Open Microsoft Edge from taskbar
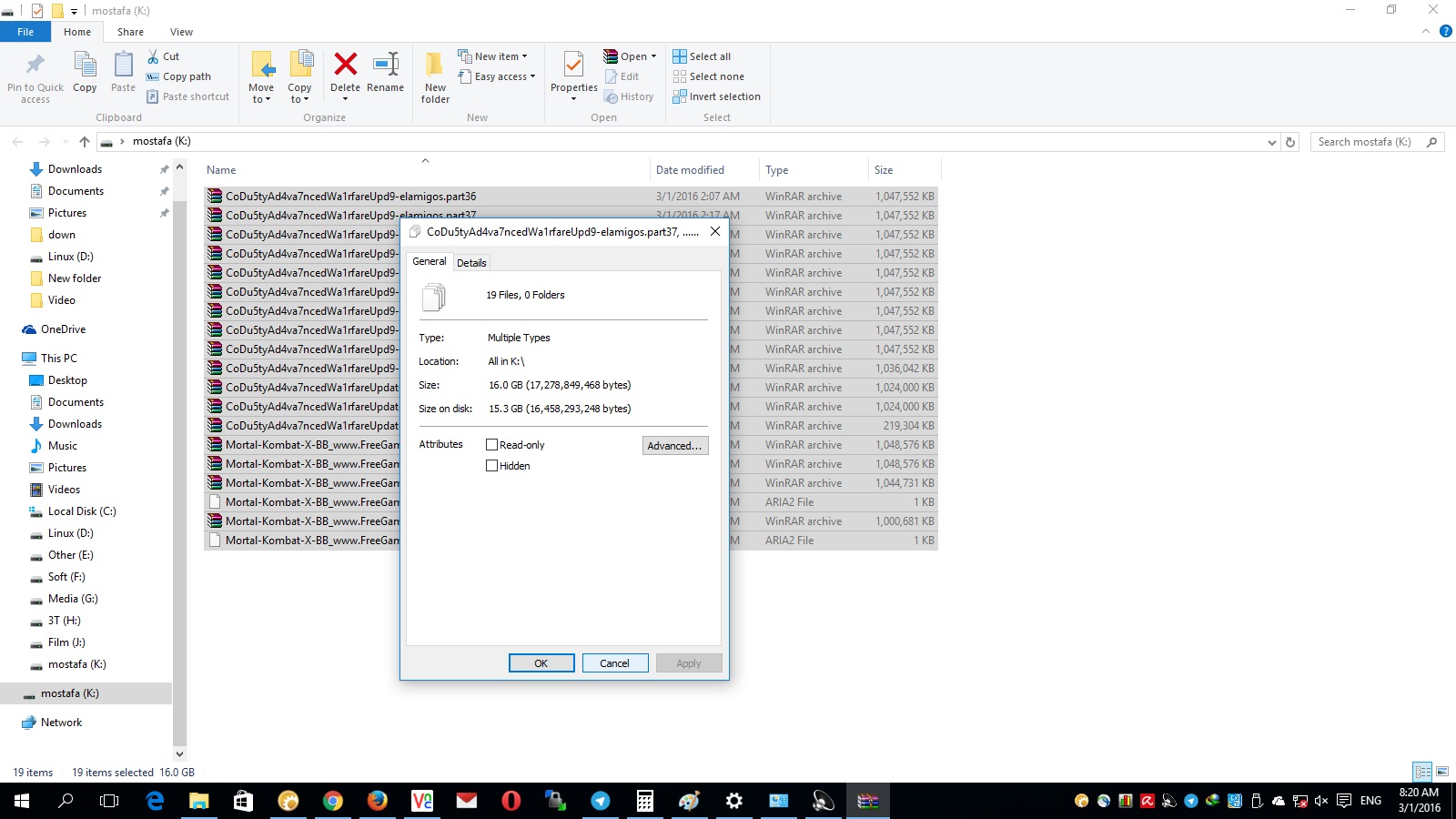Image resolution: width=1456 pixels, height=819 pixels. tap(155, 801)
